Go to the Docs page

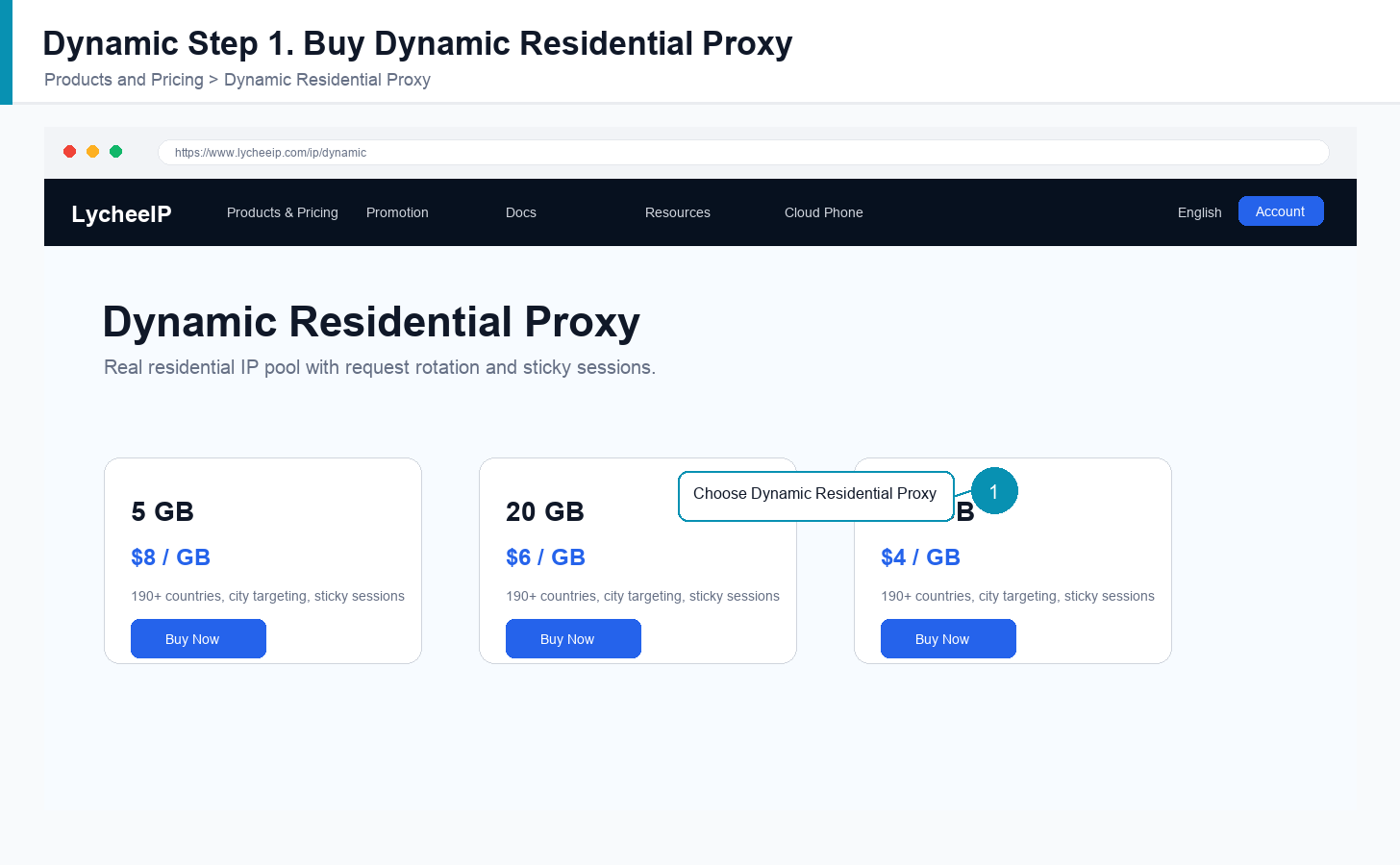point(521,212)
